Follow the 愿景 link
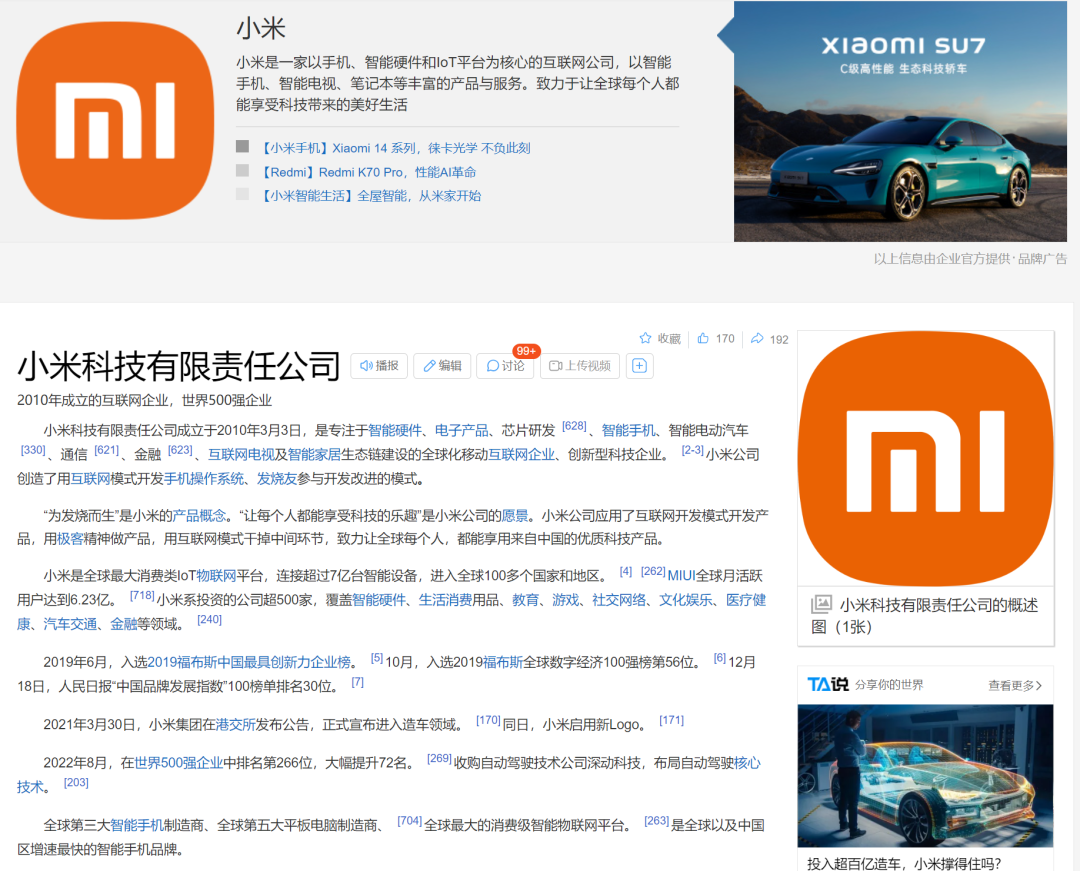This screenshot has width=1080, height=871. pyautogui.click(x=515, y=515)
